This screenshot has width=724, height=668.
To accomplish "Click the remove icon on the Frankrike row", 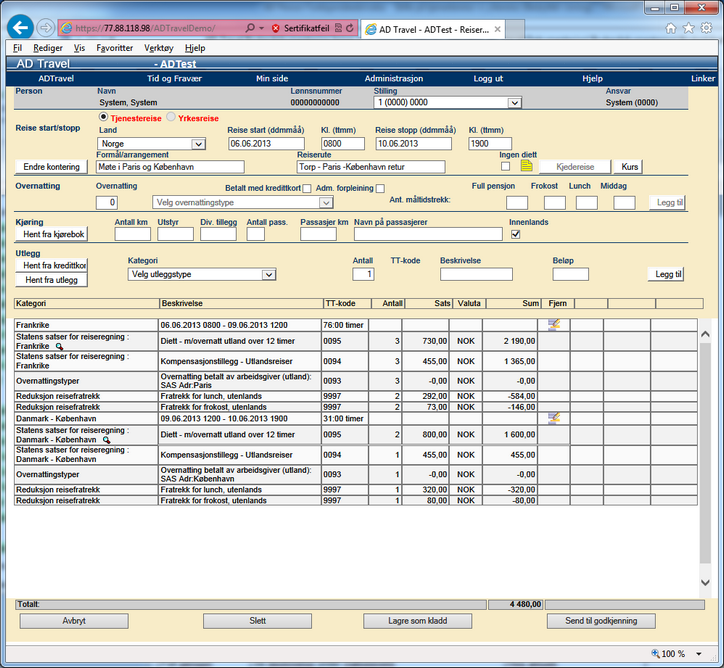I will point(553,324).
